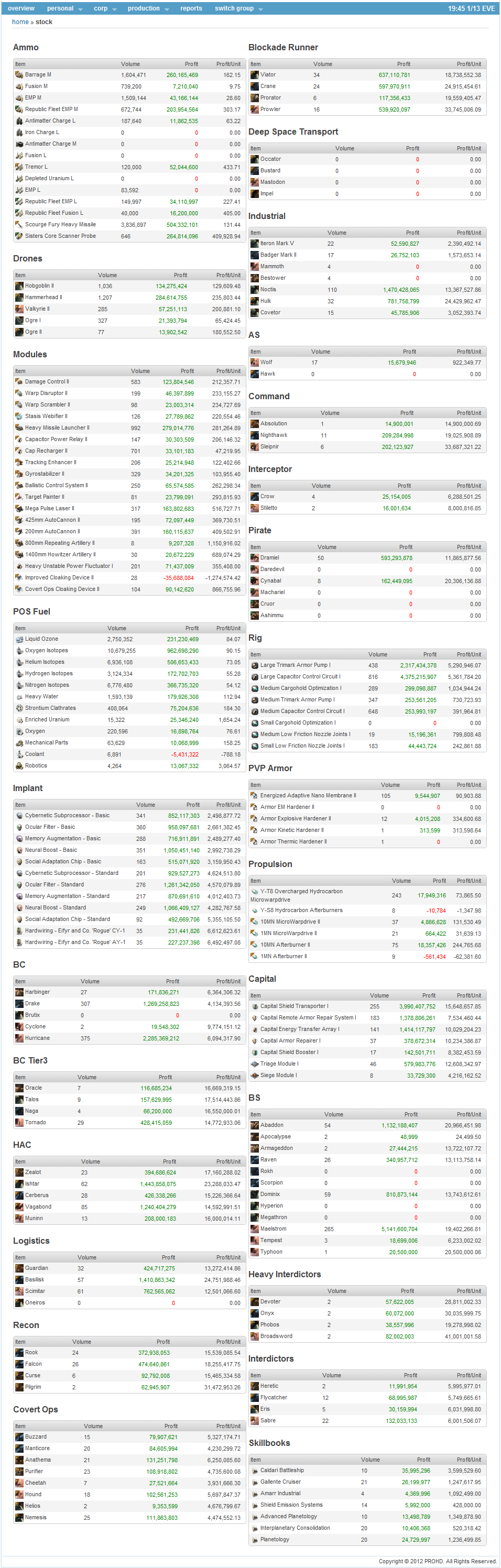501x1568 pixels.
Task: Click the Capital Shield Transporter I icon
Action: click(x=255, y=1006)
